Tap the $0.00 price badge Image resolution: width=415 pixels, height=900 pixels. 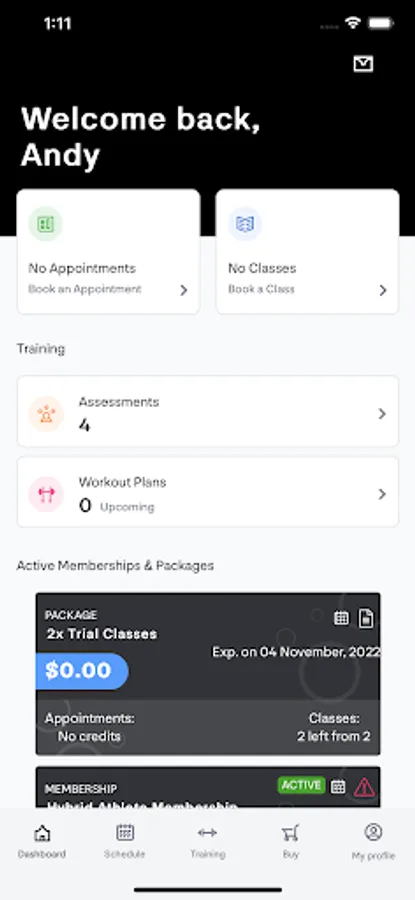tap(82, 670)
